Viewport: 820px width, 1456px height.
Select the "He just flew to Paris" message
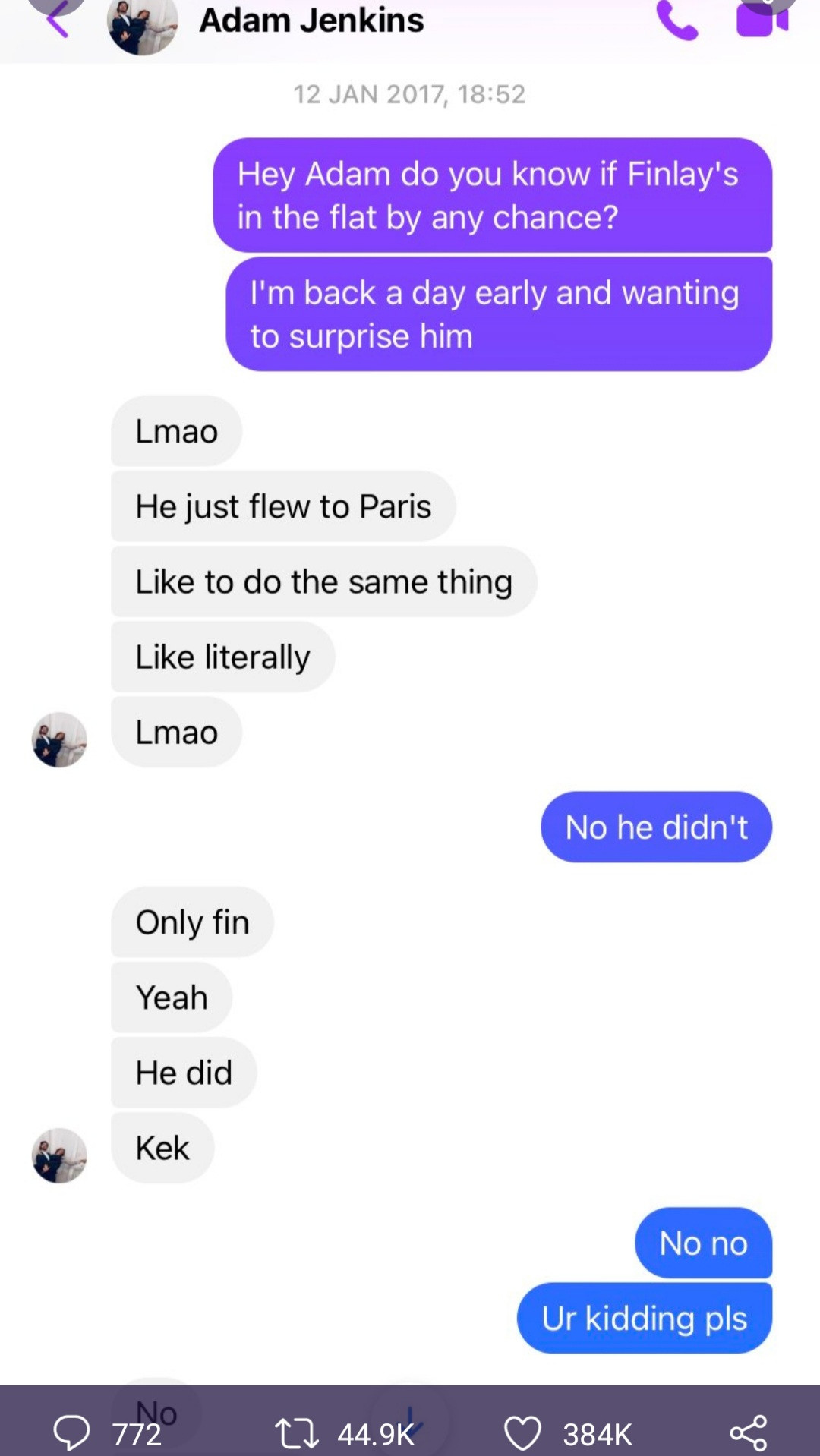click(x=283, y=506)
